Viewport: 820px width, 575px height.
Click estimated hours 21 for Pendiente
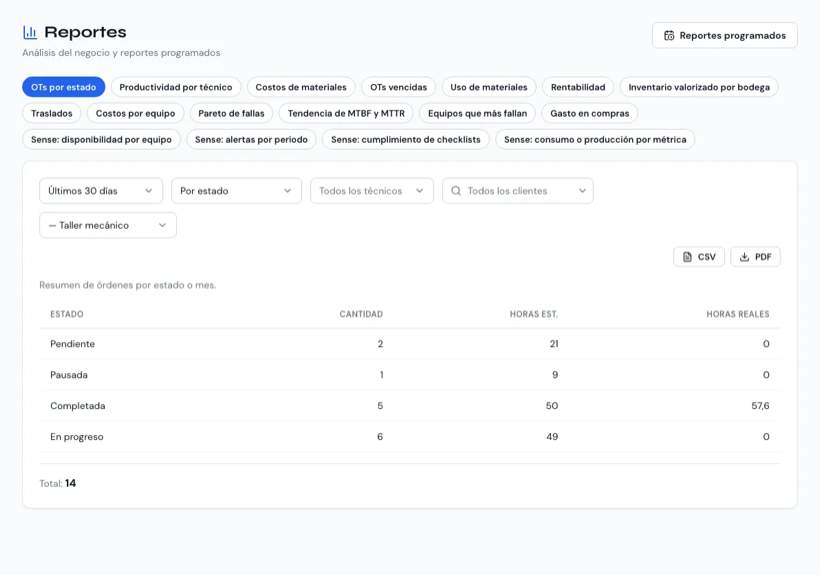pos(554,344)
